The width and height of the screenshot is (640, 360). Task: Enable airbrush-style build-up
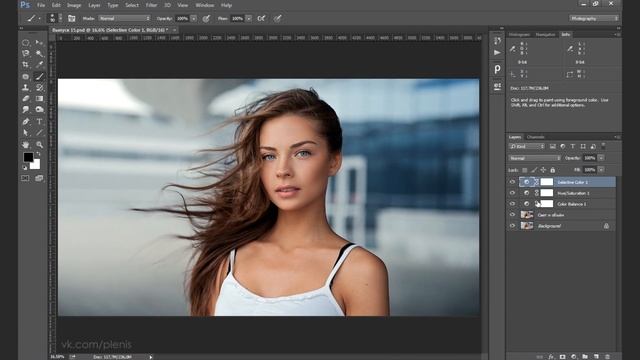tap(261, 18)
